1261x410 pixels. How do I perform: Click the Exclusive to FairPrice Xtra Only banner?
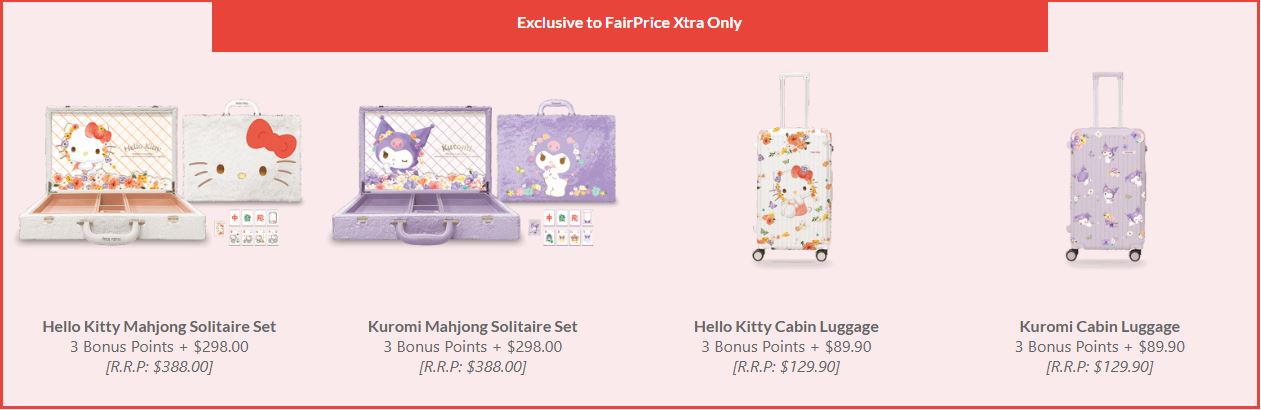629,23
